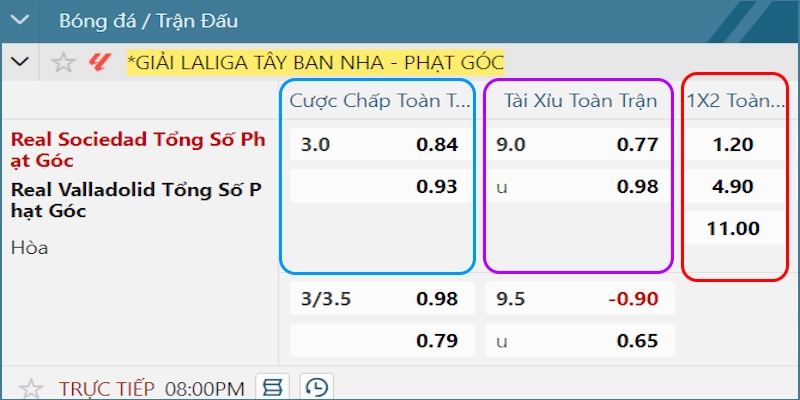The image size is (800, 400).
Task: Click the Hòa label
Action: (x=30, y=248)
